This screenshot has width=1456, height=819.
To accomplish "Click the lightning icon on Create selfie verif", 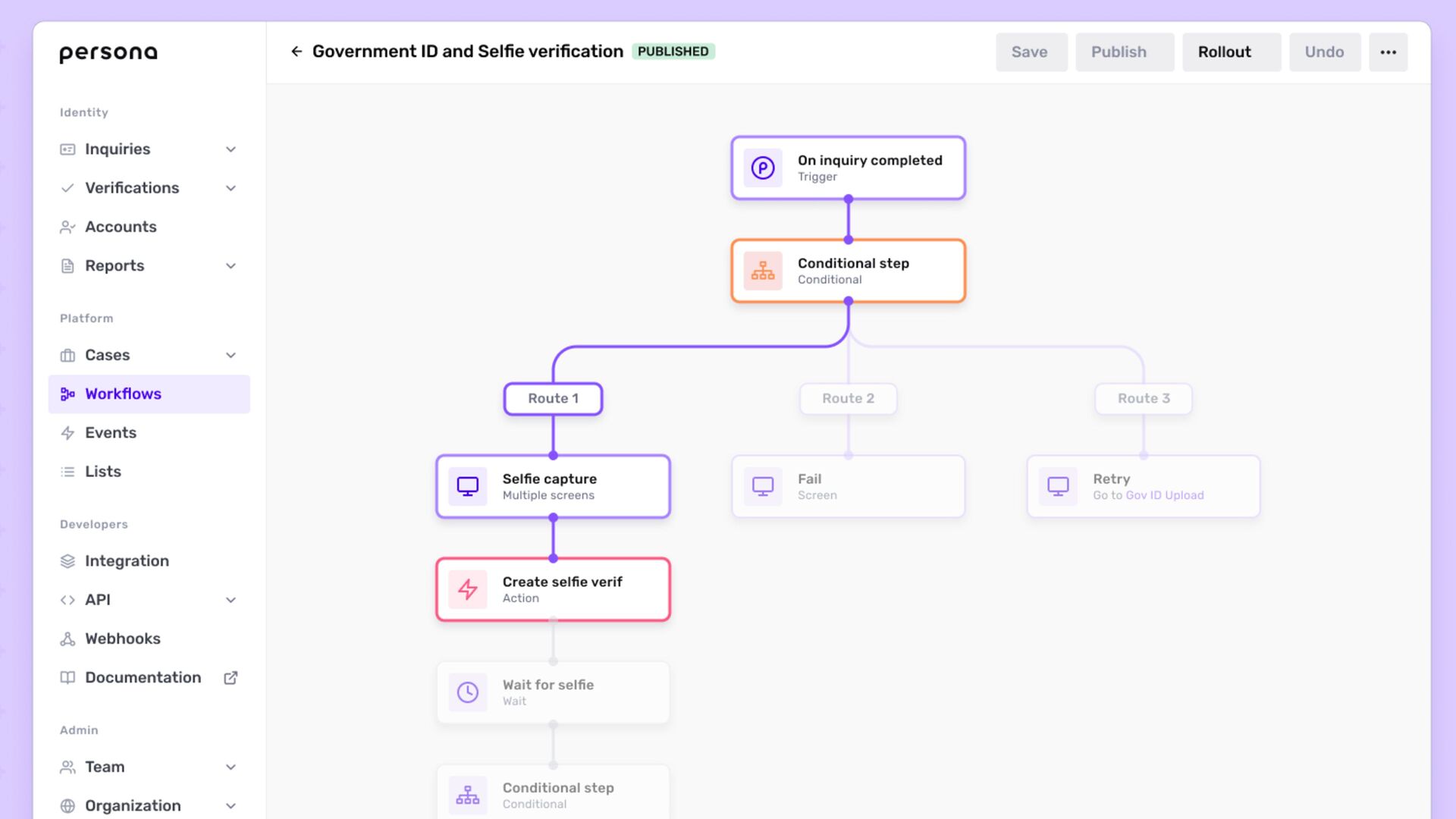I will [x=467, y=589].
